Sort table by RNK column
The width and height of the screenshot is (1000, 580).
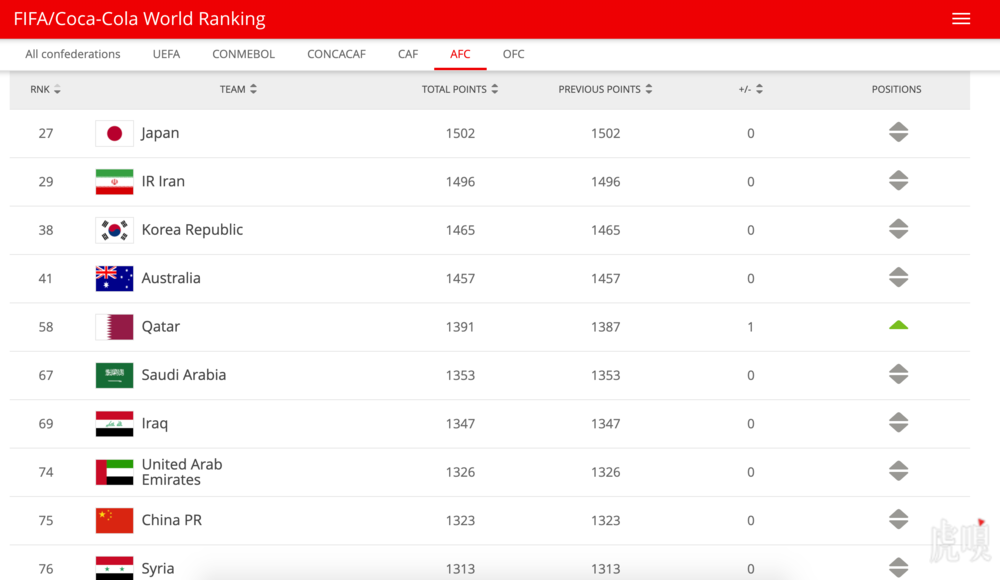[45, 89]
